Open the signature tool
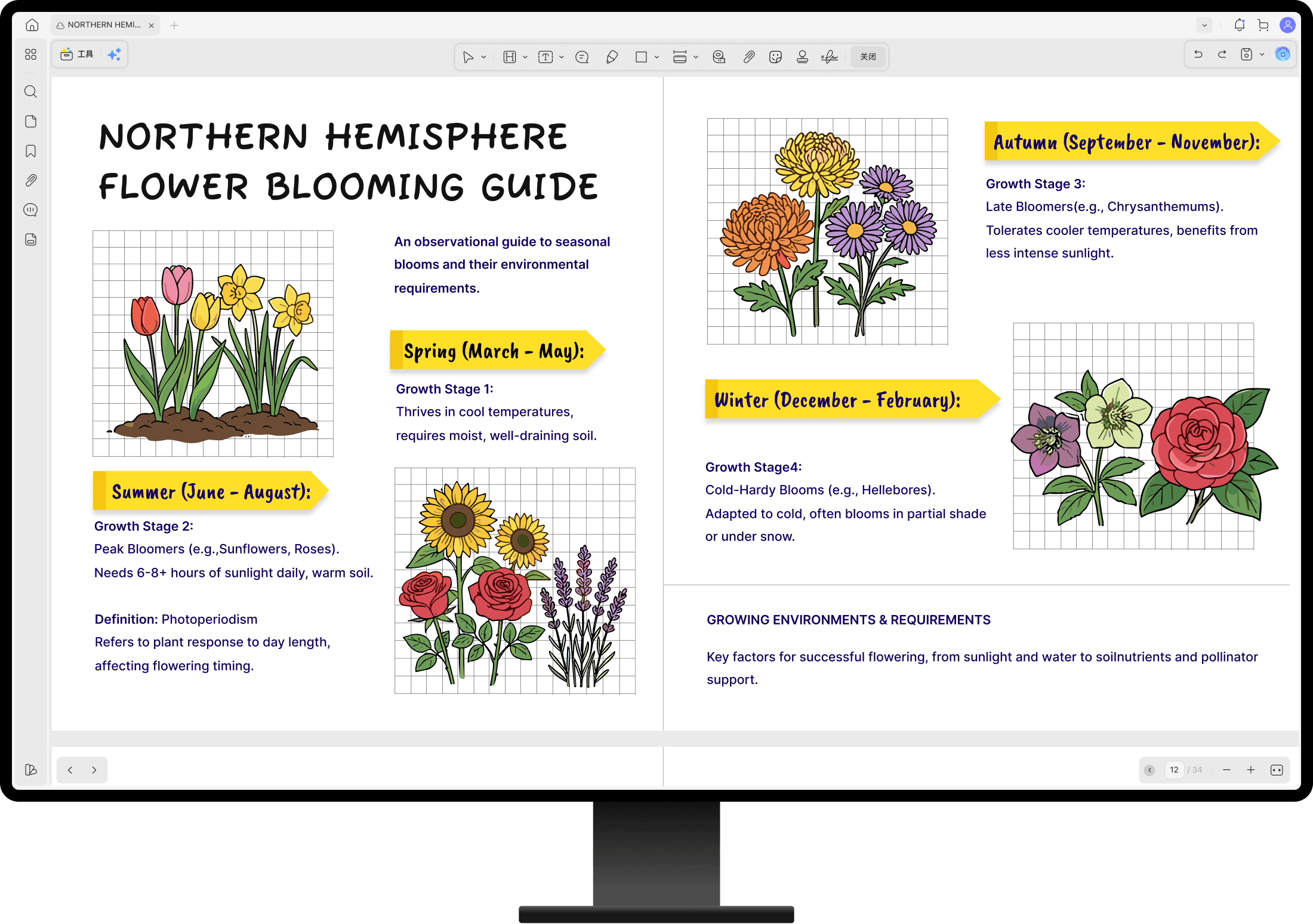The image size is (1313, 924). (829, 57)
